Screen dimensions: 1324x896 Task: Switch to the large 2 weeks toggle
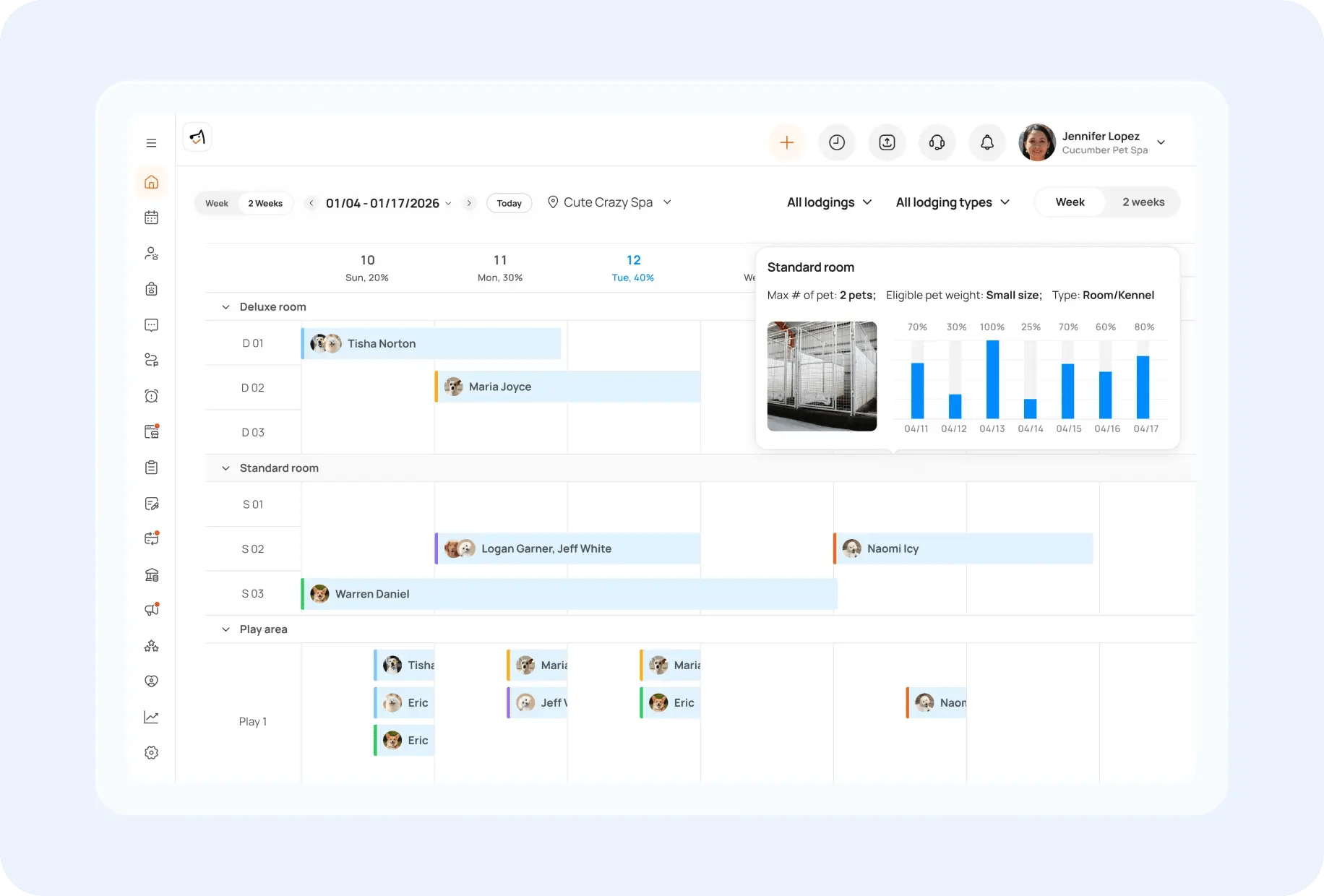[1143, 202]
